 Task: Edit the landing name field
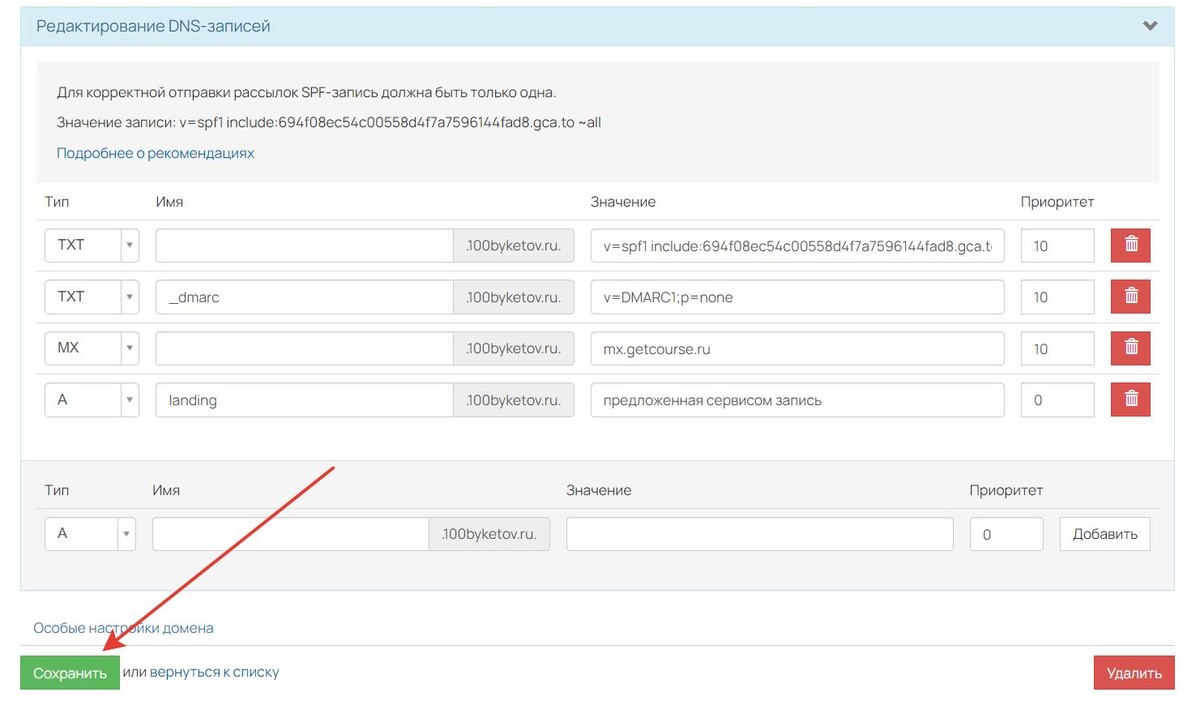[305, 400]
